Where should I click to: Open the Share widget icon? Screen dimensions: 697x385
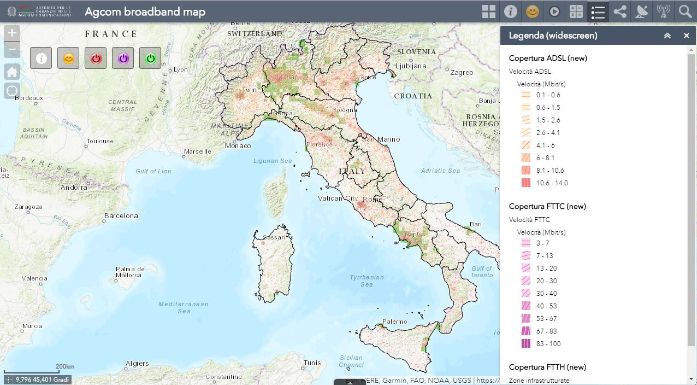point(620,12)
